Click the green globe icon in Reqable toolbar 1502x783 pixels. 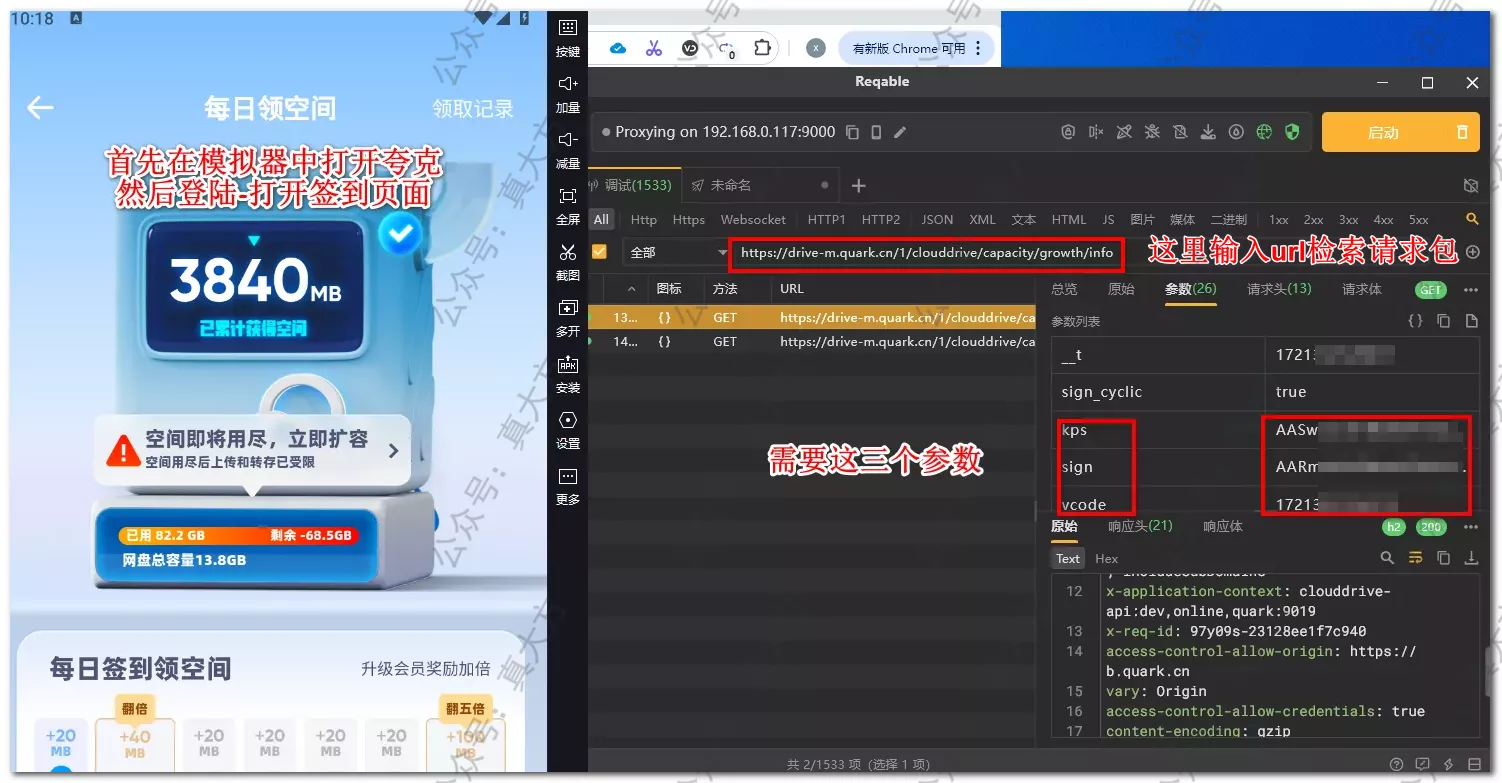pos(1264,132)
